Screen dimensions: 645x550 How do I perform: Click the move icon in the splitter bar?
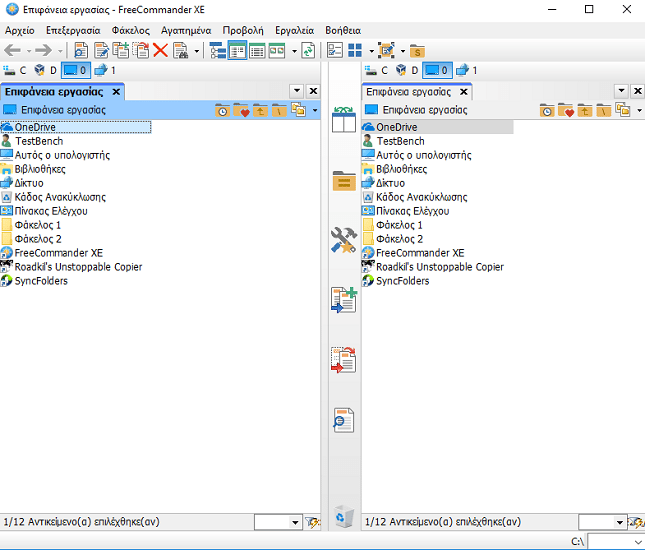pos(344,360)
